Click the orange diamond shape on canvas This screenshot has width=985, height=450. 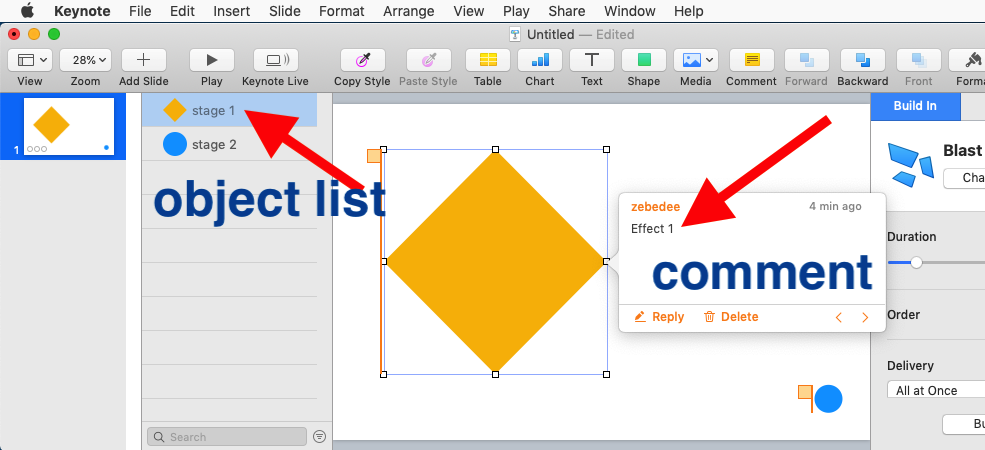495,261
